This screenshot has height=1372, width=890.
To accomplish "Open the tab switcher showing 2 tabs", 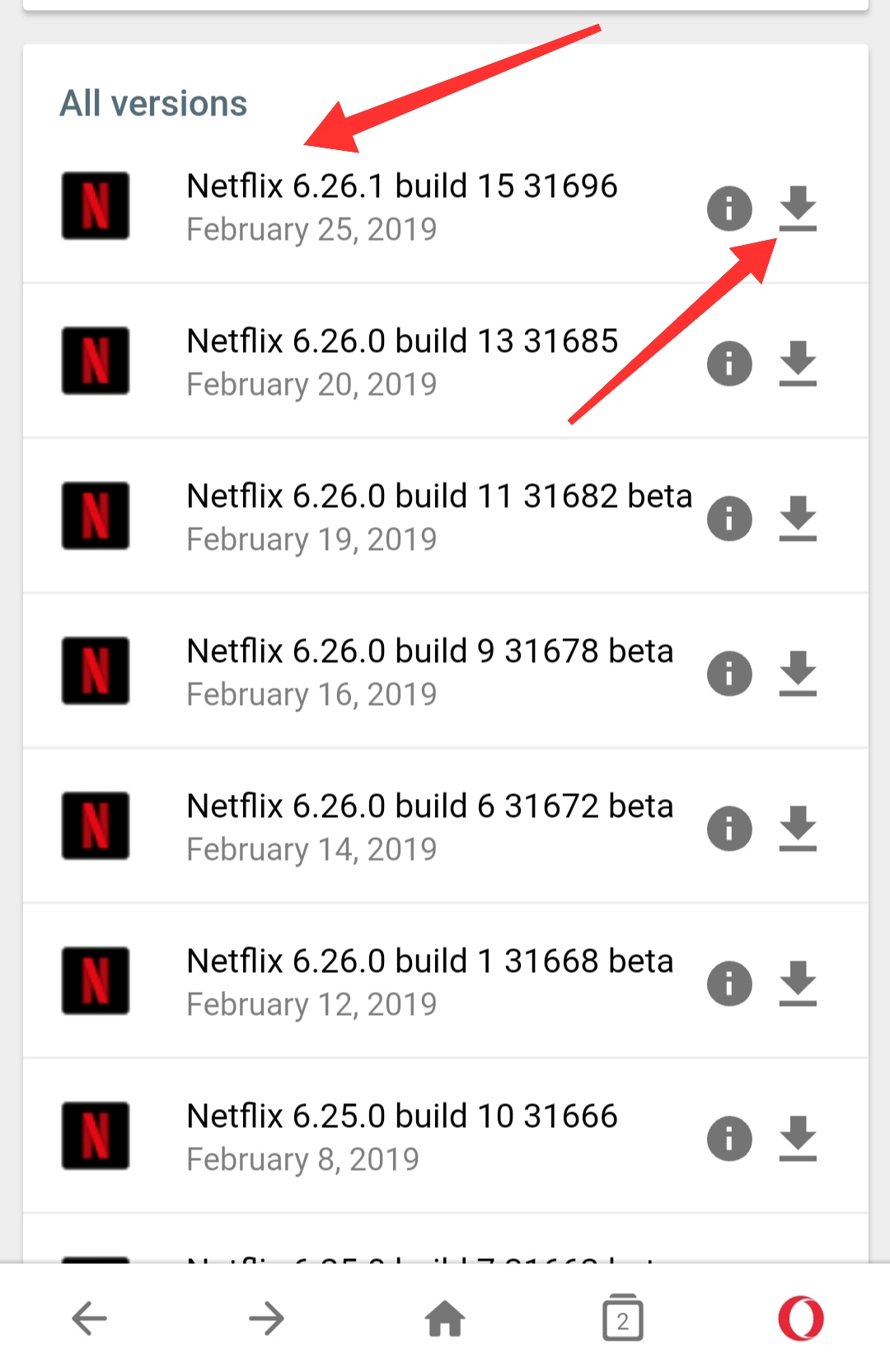I will pos(622,1318).
